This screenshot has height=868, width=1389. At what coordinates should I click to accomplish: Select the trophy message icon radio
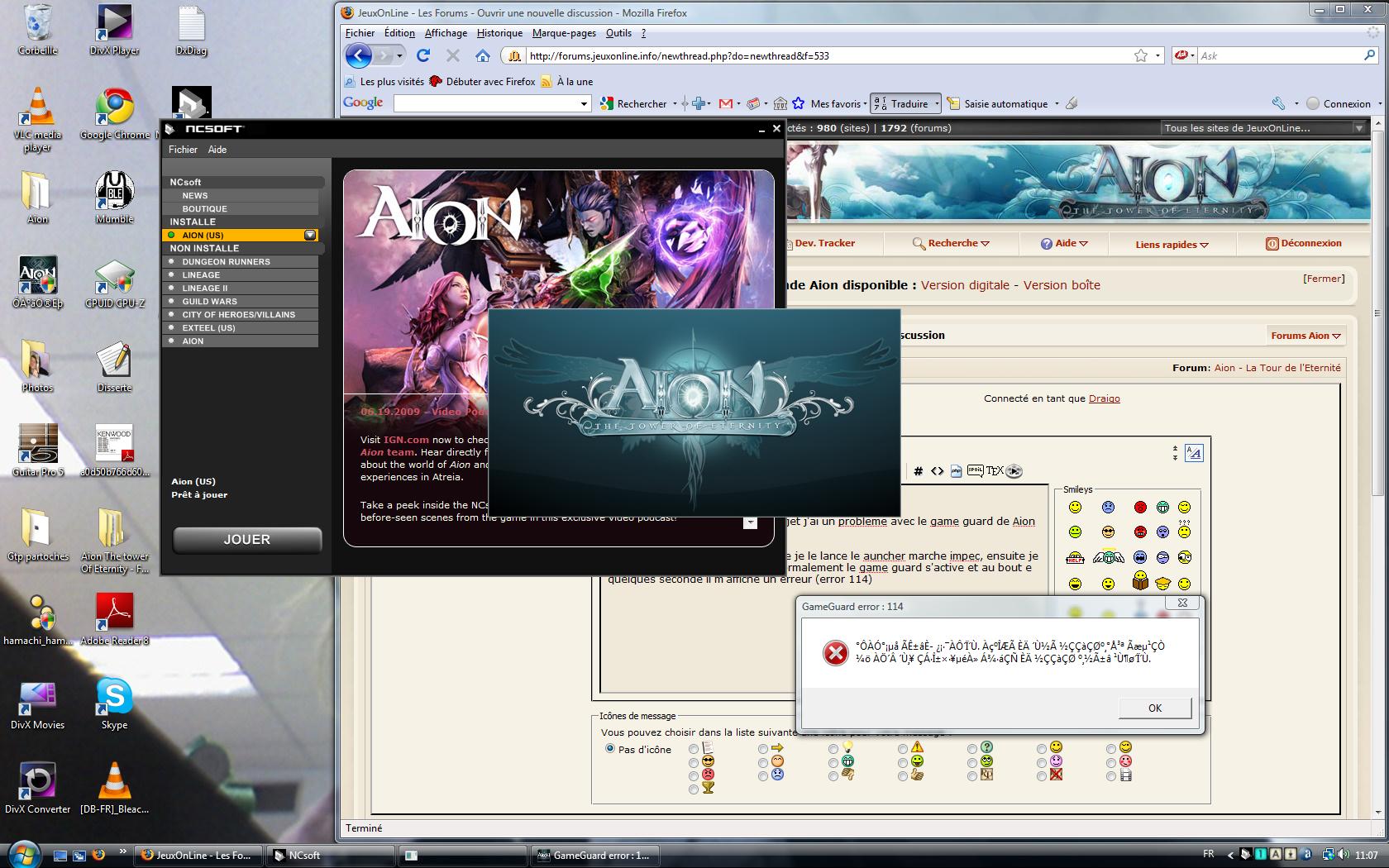pyautogui.click(x=693, y=789)
